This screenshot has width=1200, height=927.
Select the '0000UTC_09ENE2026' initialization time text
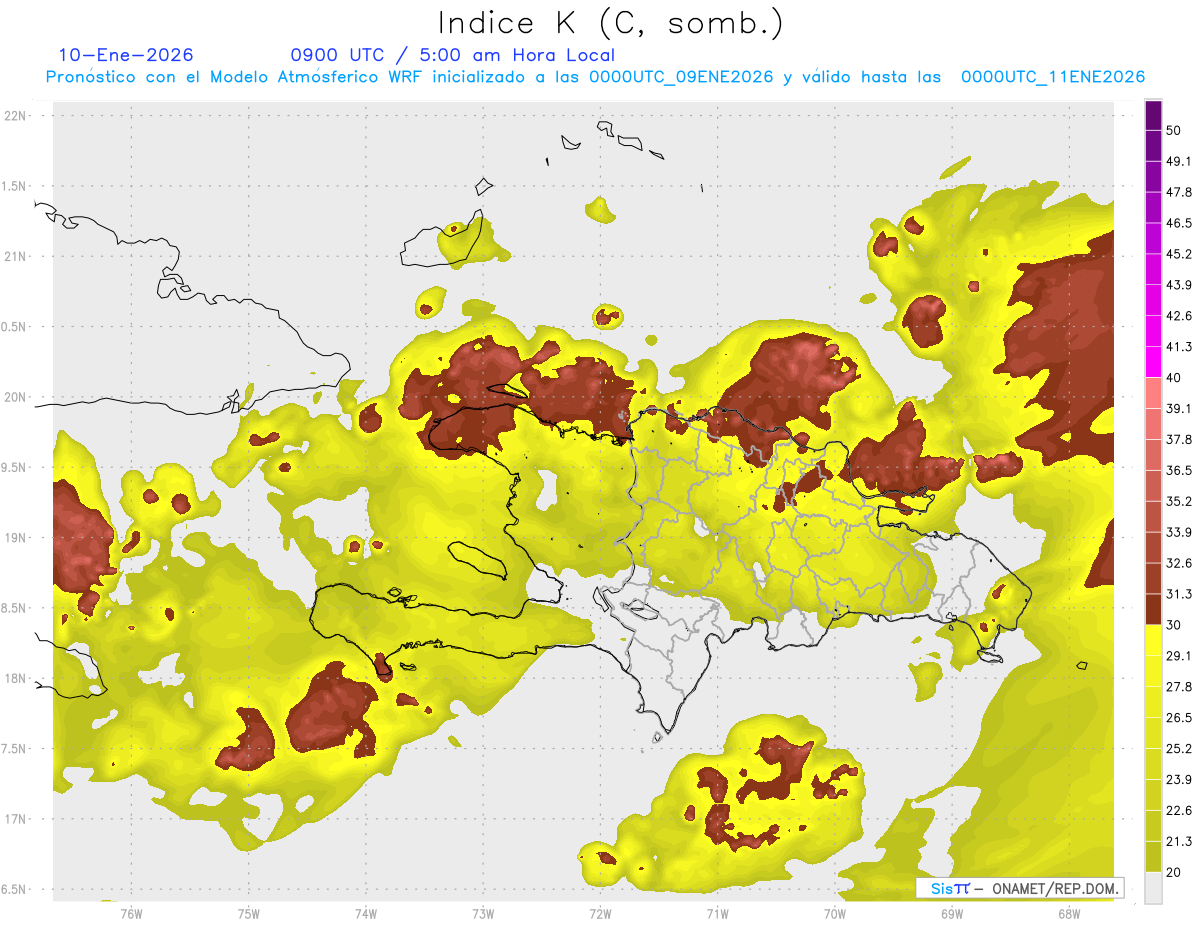681,77
